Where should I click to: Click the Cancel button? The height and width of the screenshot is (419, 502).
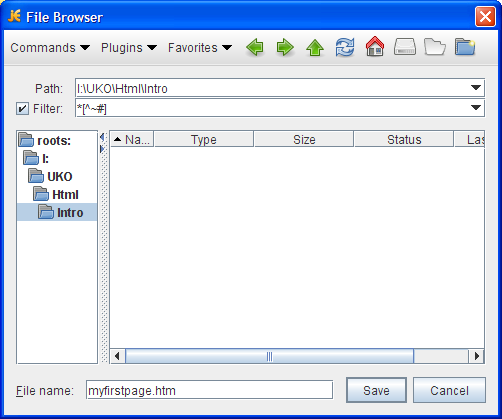point(449,390)
